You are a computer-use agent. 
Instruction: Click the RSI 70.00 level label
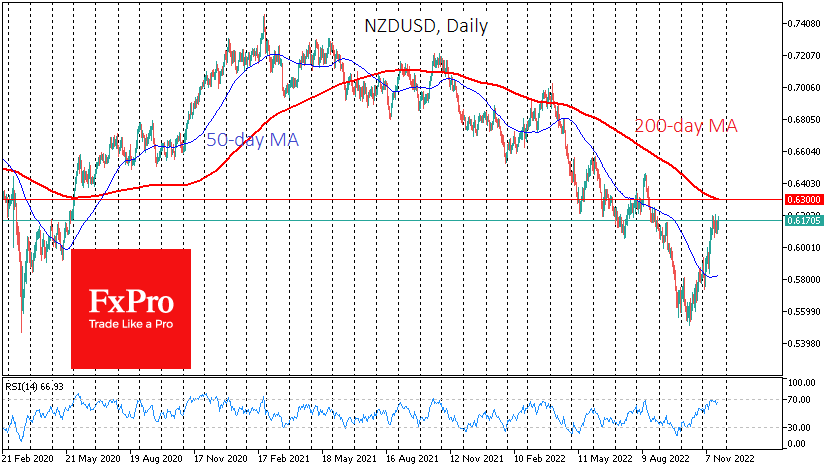[798, 400]
